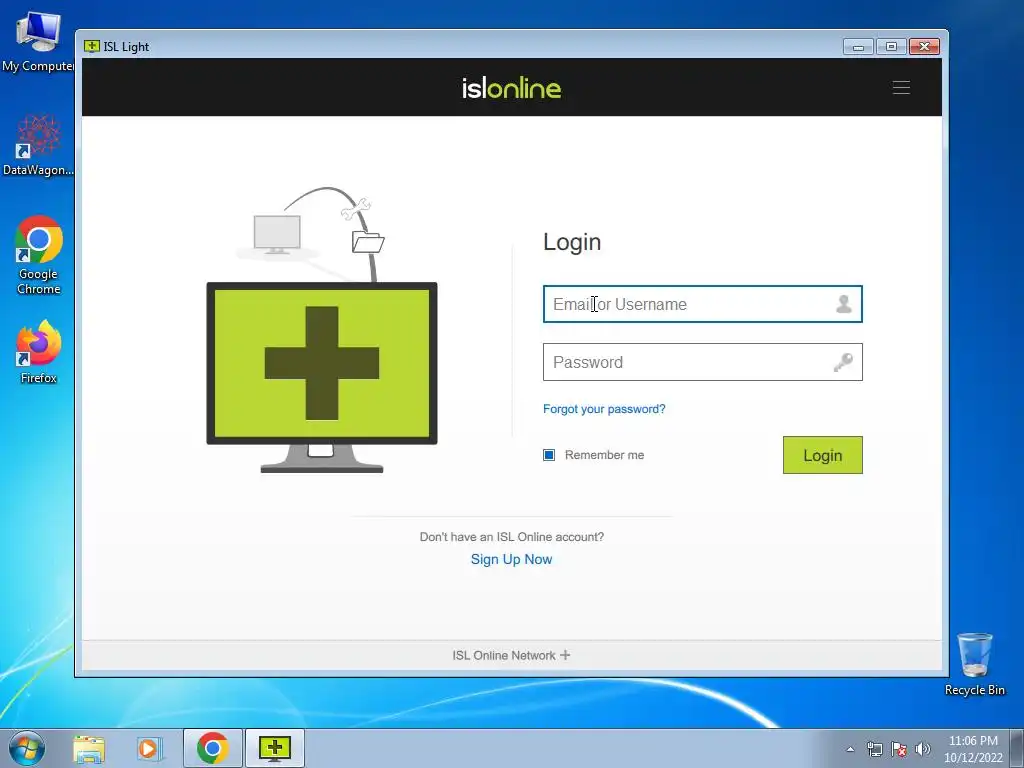Click the islonline logo in header

pos(511,88)
